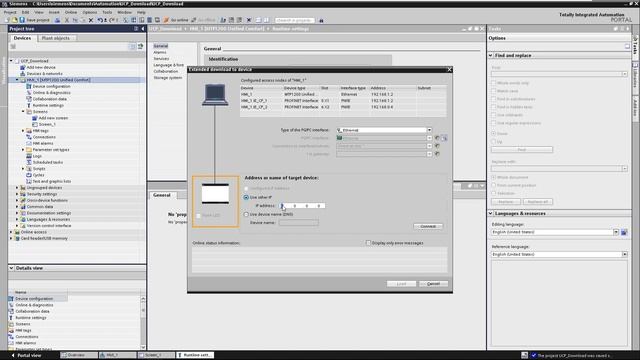
Task: Open Collaboration data in project tree
Action: coord(49,99)
